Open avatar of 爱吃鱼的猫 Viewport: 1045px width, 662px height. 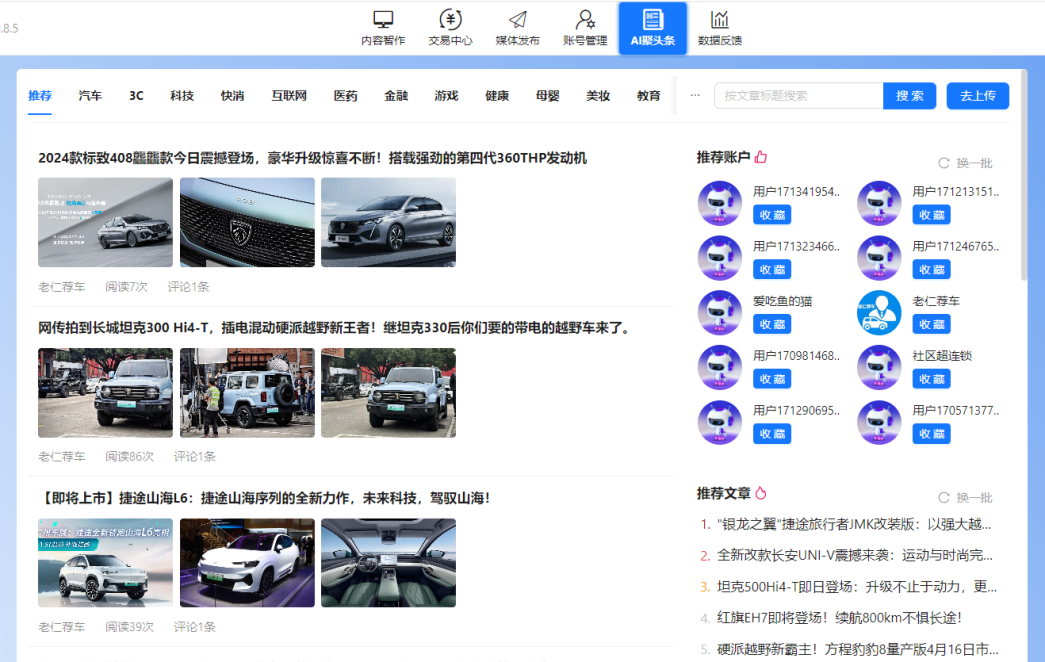(720, 313)
